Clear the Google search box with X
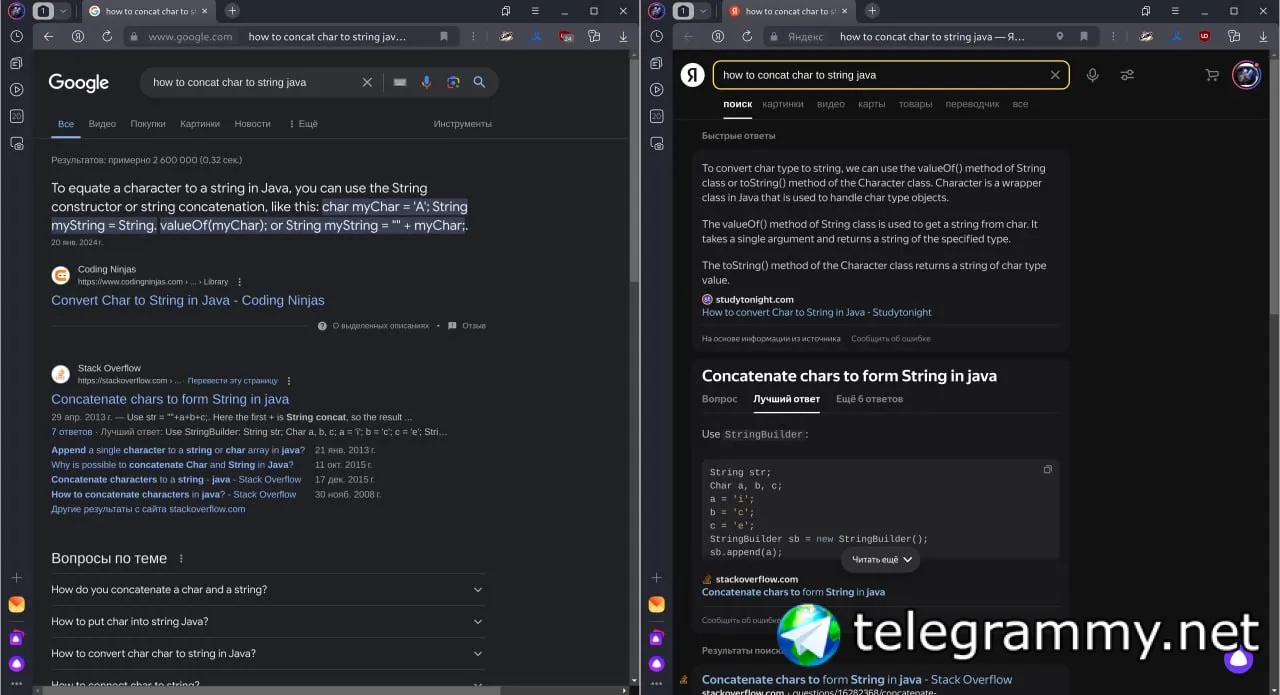The image size is (1280, 695). [367, 82]
